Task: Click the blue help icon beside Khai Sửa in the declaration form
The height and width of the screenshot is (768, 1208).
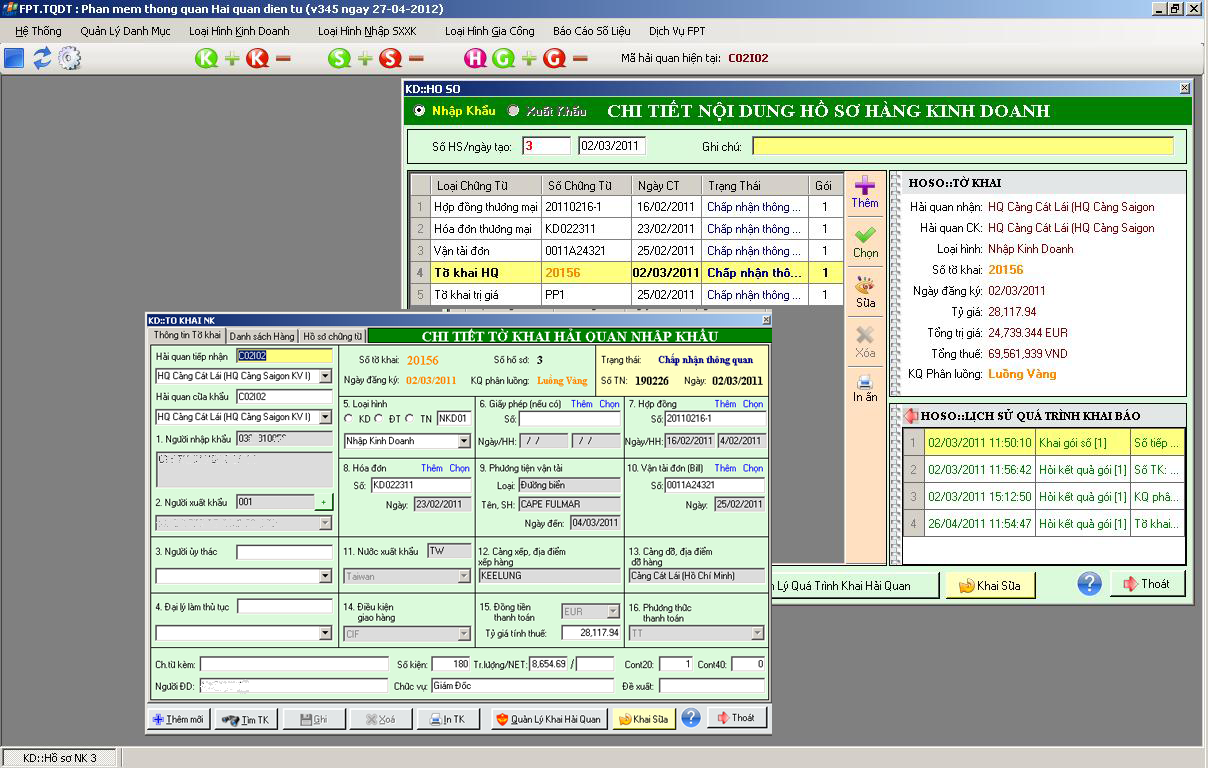Action: [x=690, y=718]
